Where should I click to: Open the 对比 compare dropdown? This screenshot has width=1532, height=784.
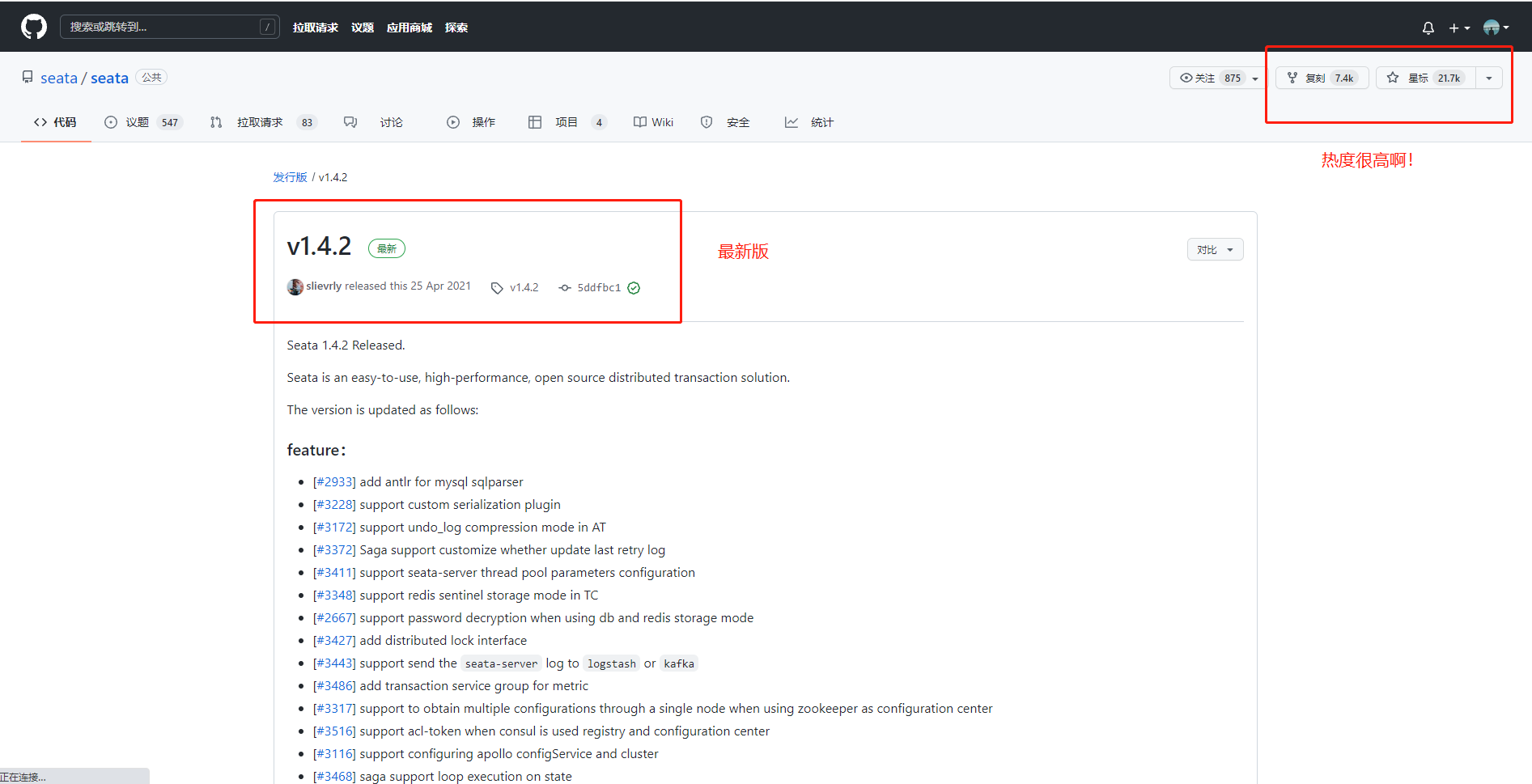(x=1215, y=249)
